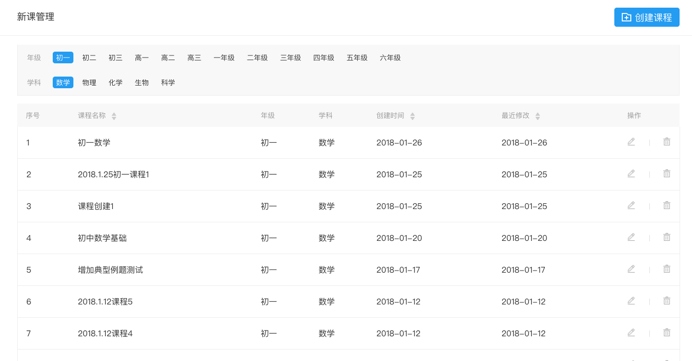Delete the 2018.1.12课程4 course
Viewport: 692px width, 361px height.
pyautogui.click(x=666, y=333)
